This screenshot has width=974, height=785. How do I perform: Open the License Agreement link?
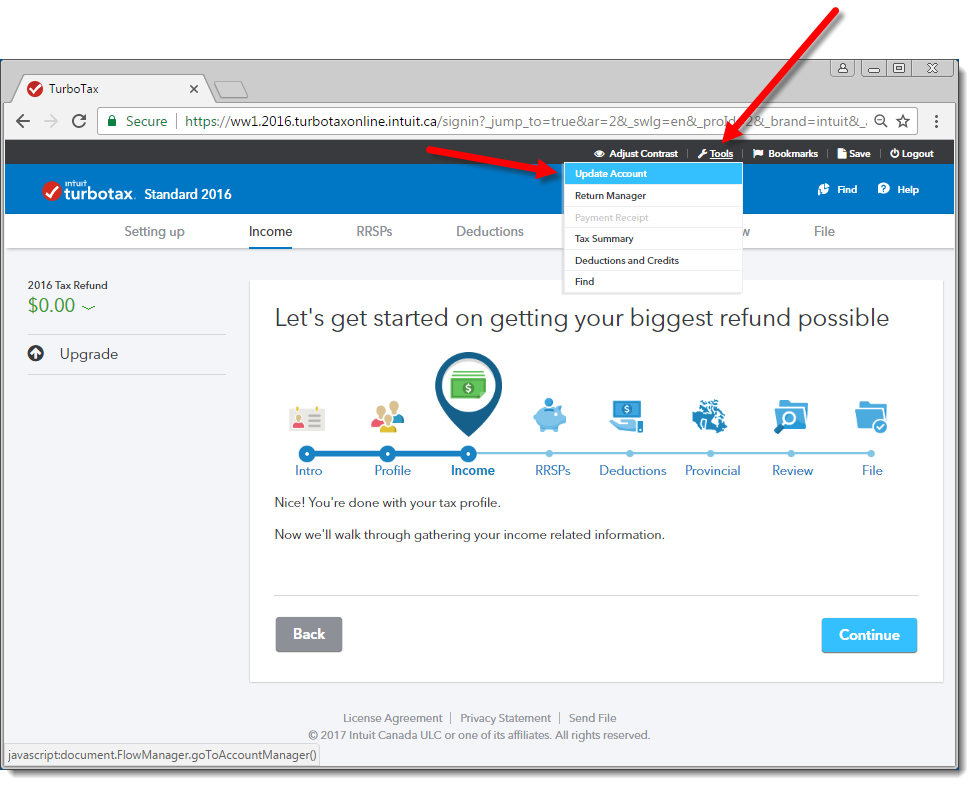click(393, 718)
